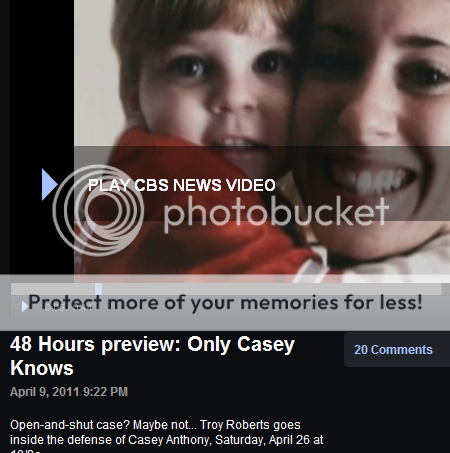450x453 pixels.
Task: Click the video thumbnail on the child's face
Action: point(213,87)
